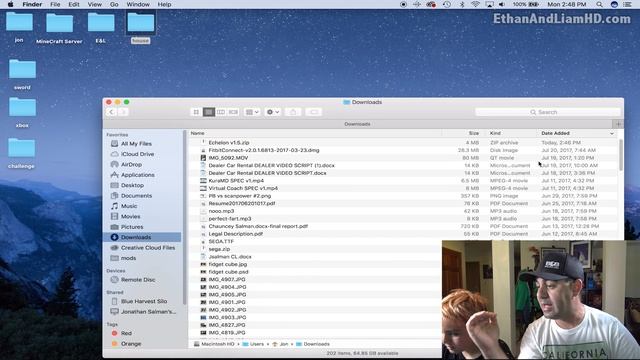Open the View menu

[x=95, y=4]
